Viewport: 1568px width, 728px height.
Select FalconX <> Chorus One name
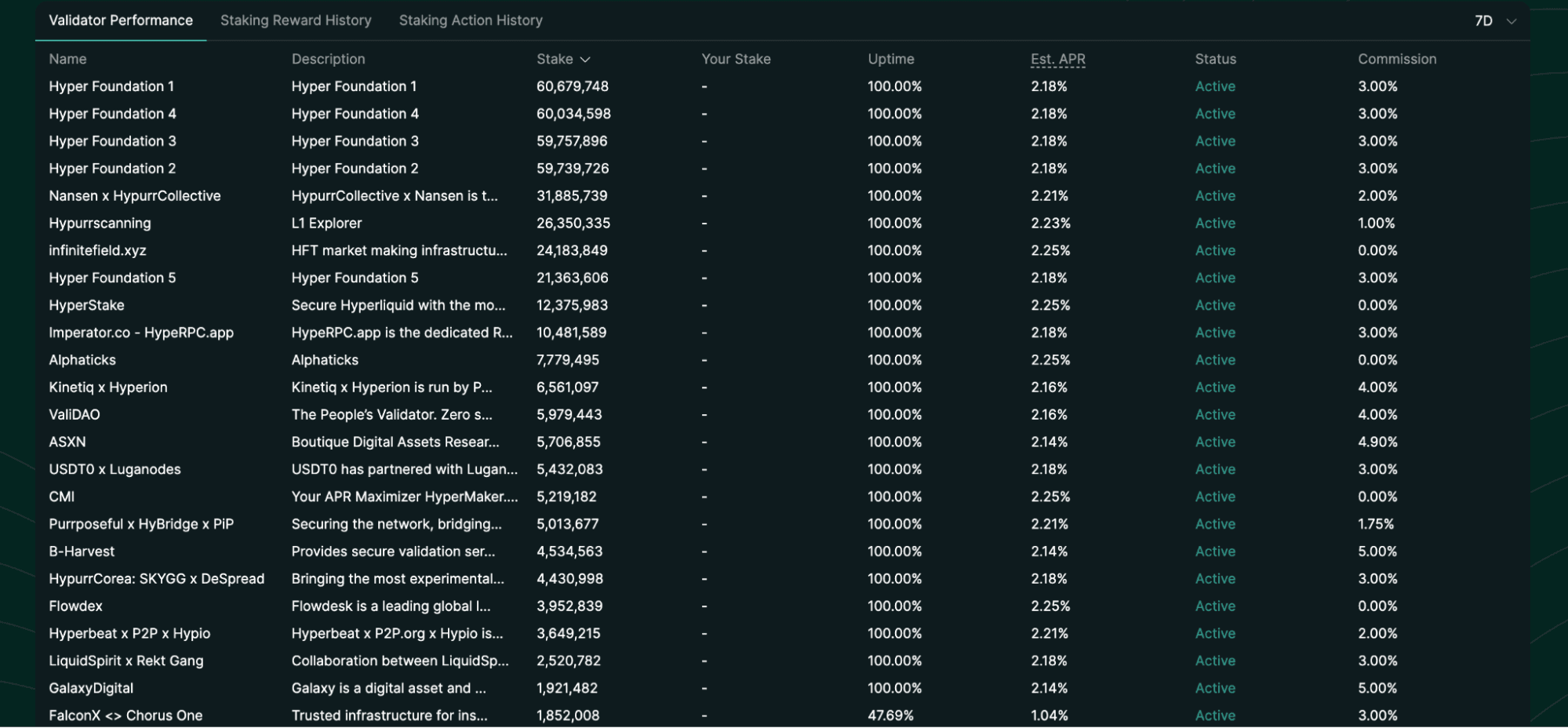[126, 715]
